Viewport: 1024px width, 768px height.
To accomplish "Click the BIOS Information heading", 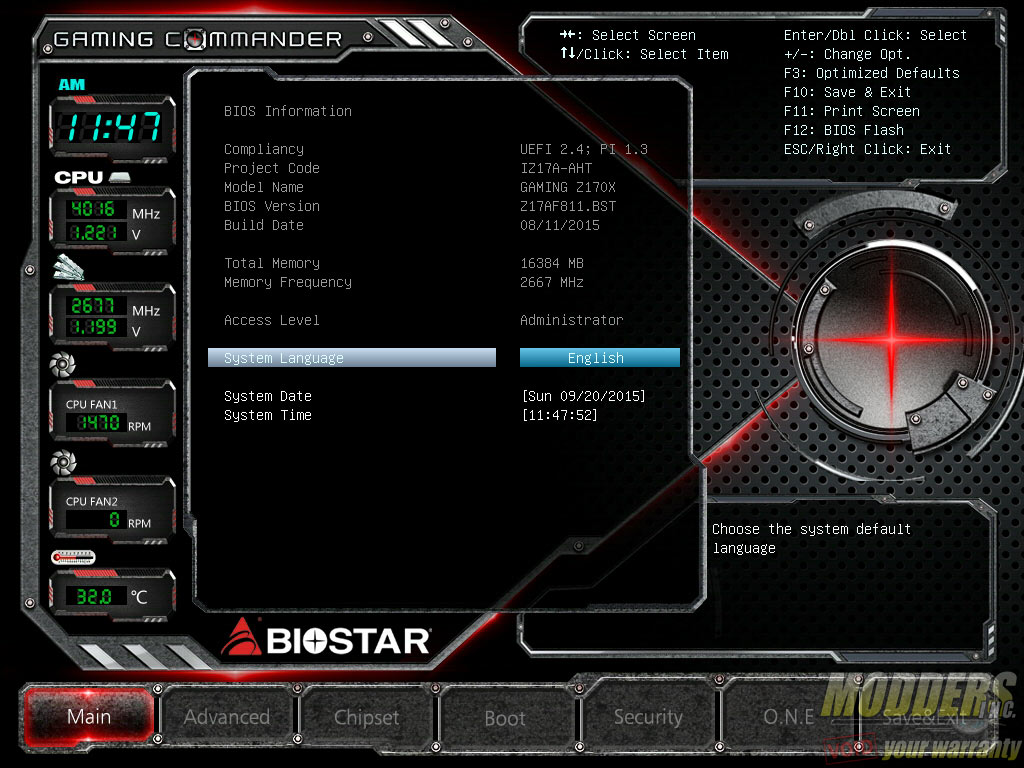I will tap(288, 112).
